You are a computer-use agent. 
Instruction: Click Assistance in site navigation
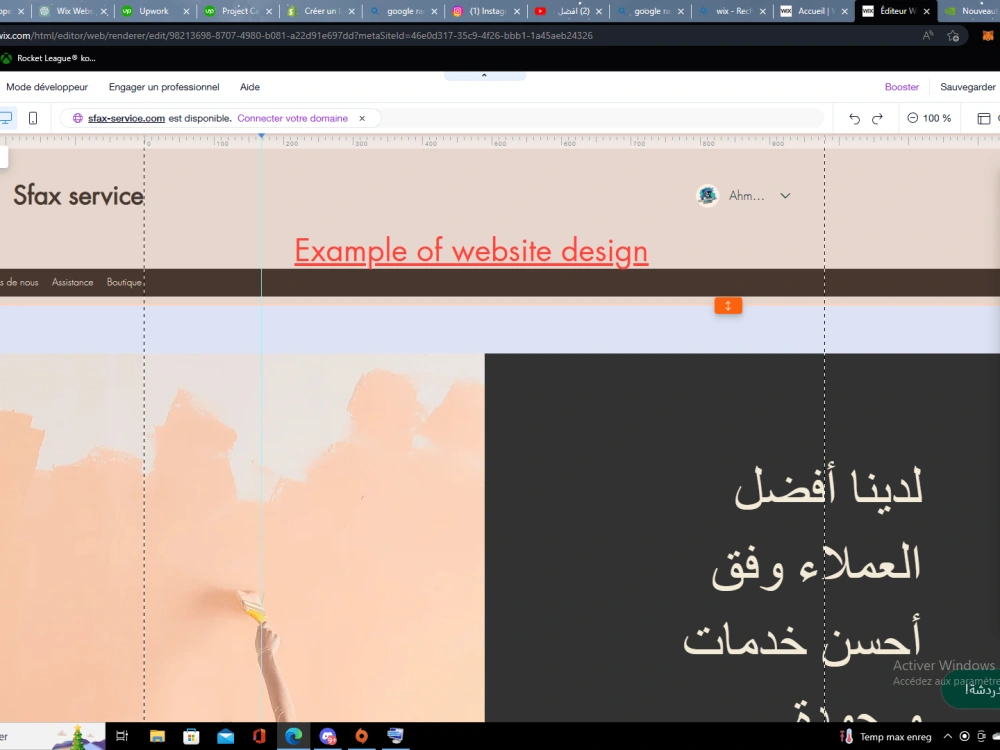pyautogui.click(x=72, y=282)
